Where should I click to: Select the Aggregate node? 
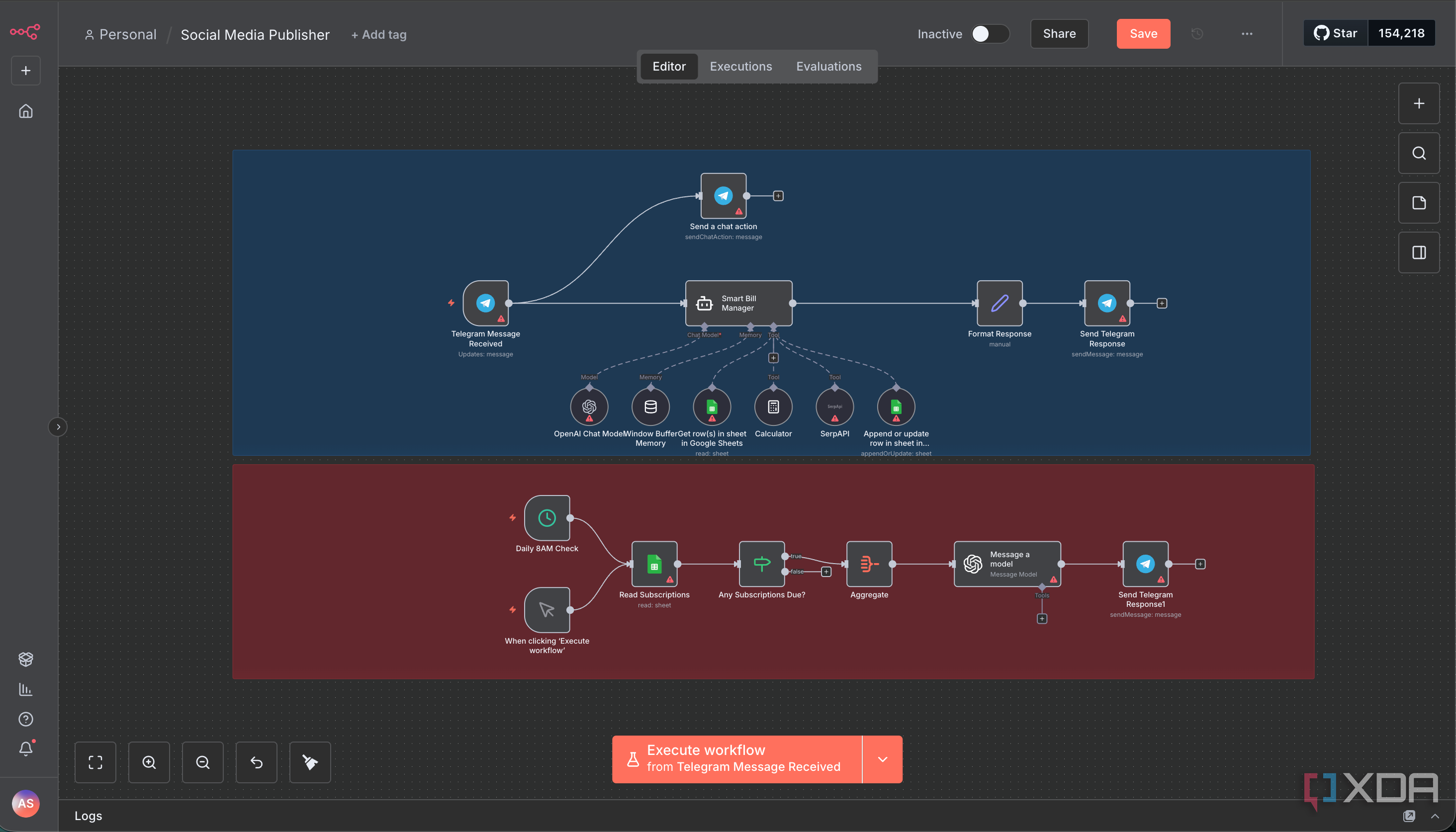870,564
